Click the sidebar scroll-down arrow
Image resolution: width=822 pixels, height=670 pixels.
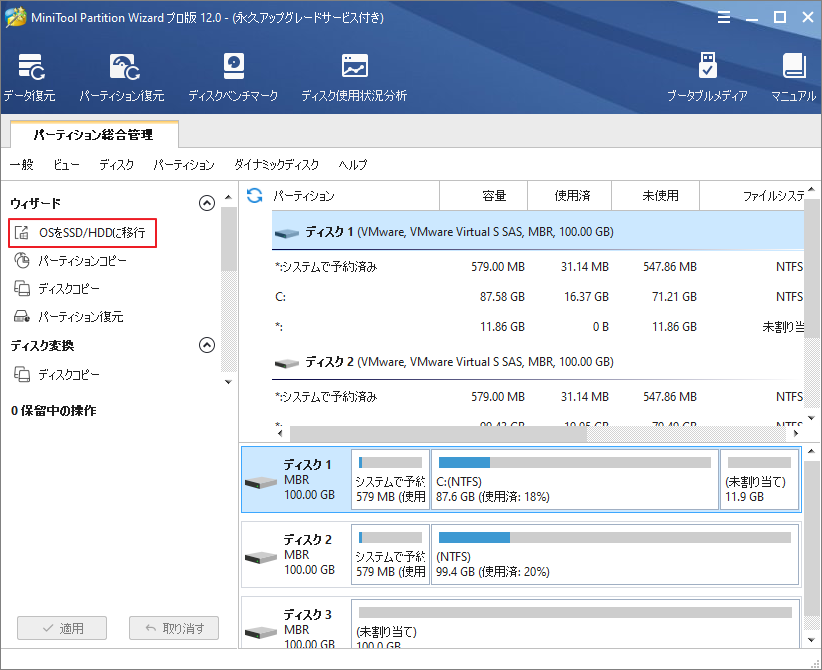227,381
